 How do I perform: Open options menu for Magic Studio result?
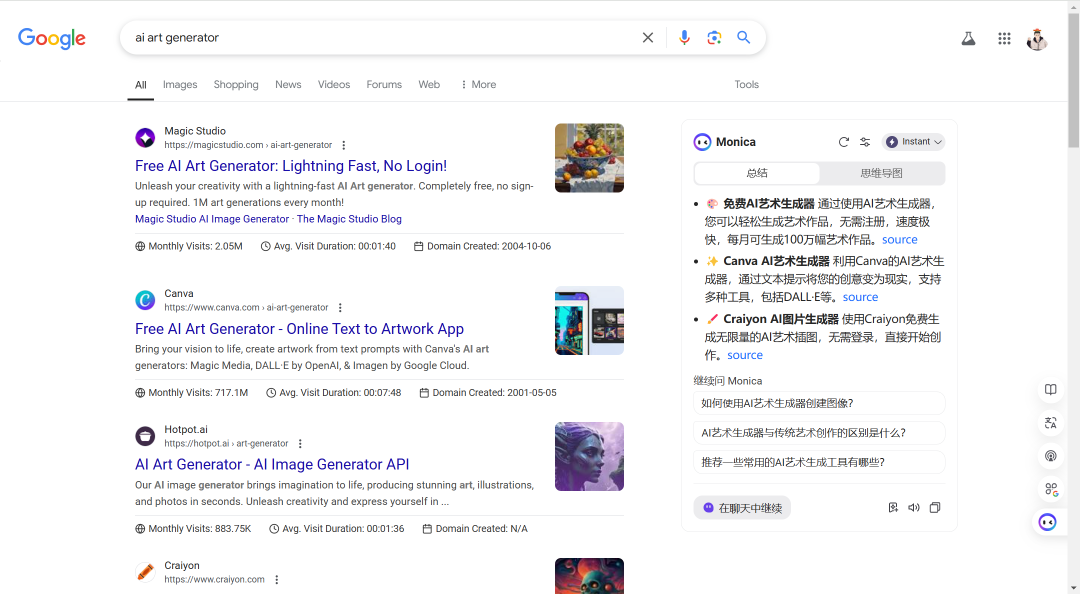344,145
